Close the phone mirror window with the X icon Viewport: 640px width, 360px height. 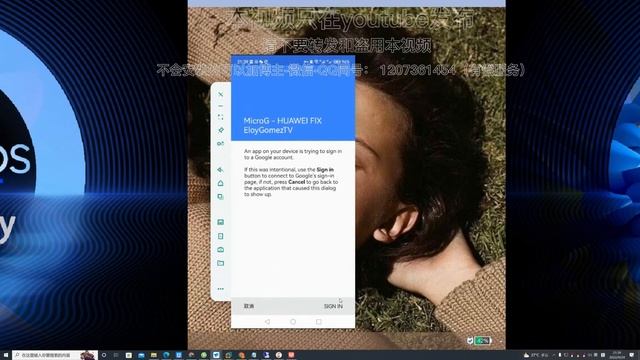point(220,94)
